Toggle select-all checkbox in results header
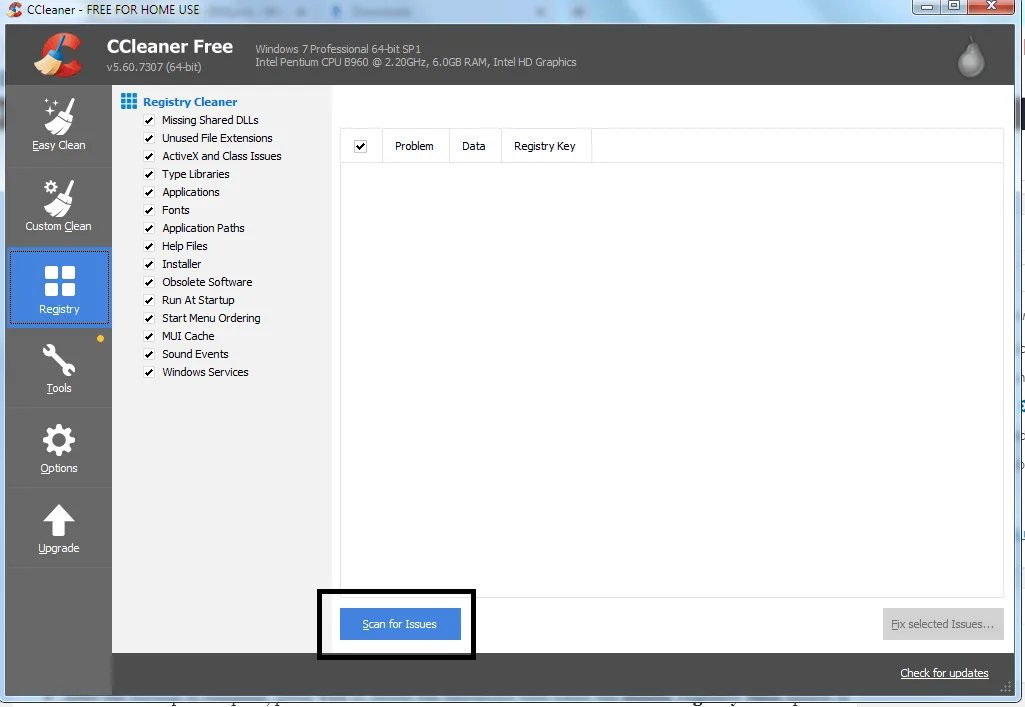1025x707 pixels. pyautogui.click(x=360, y=146)
